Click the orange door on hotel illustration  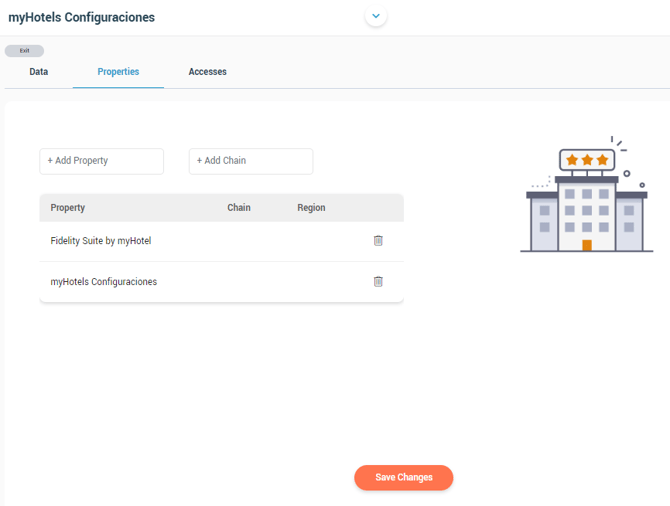587,245
